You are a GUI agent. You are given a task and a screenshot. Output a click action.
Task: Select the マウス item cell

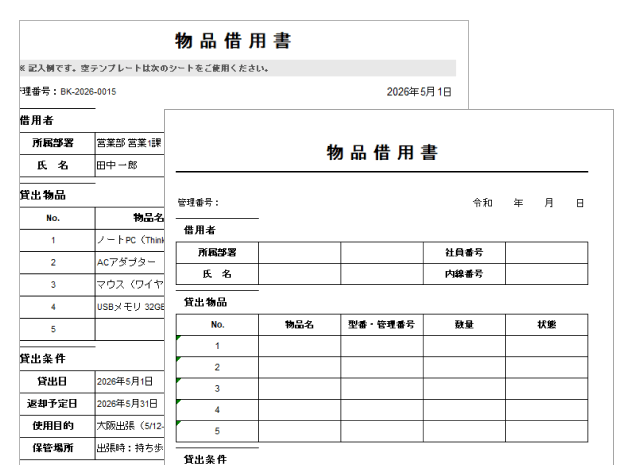coord(130,285)
